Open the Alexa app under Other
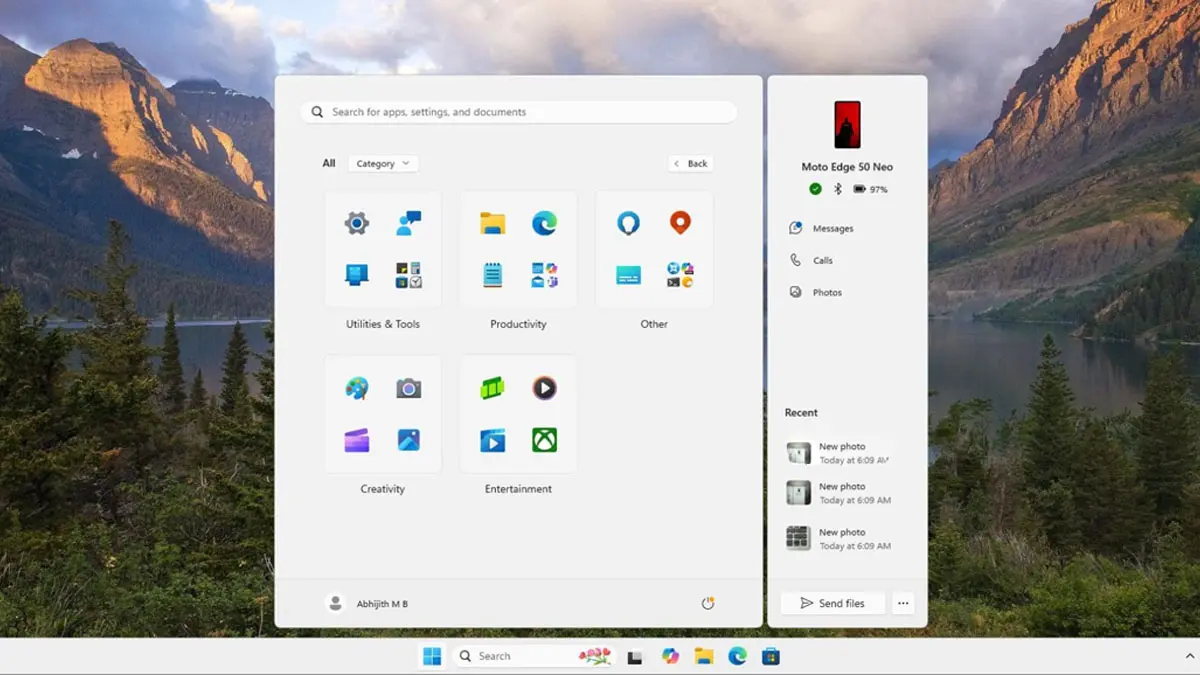 point(628,222)
